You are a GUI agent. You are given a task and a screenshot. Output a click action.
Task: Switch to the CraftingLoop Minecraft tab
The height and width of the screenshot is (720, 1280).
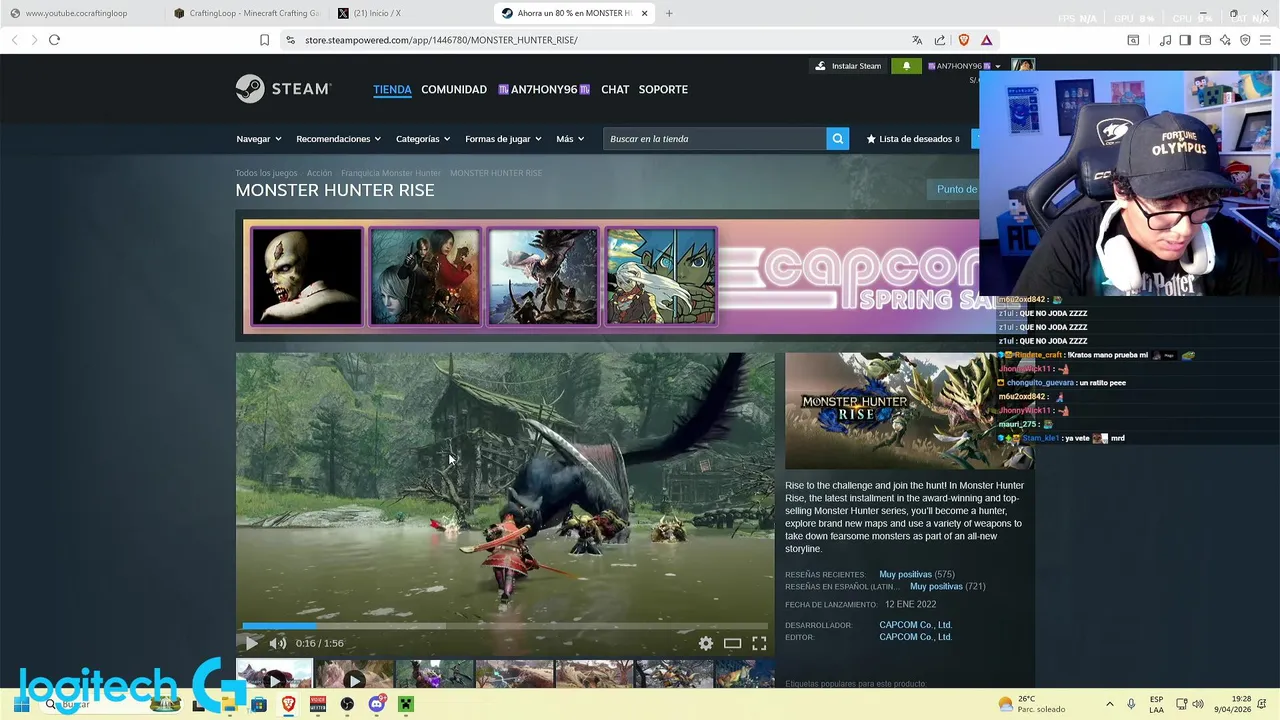coord(246,13)
